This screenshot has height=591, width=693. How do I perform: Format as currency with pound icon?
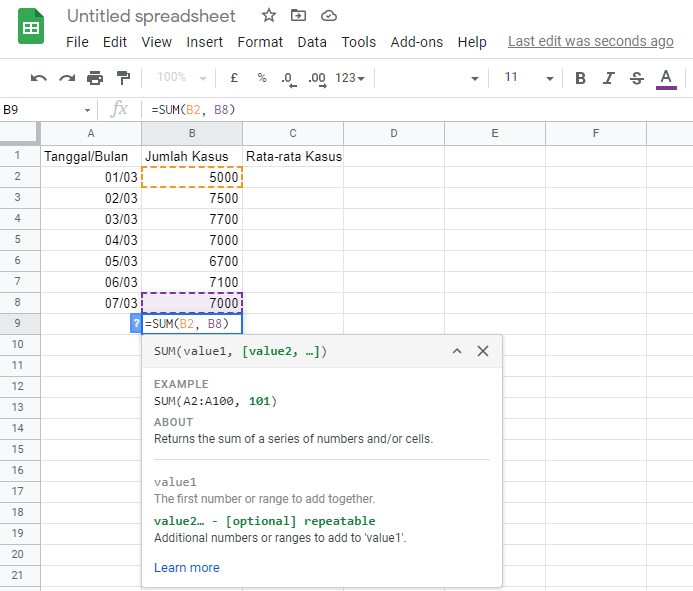click(x=234, y=78)
